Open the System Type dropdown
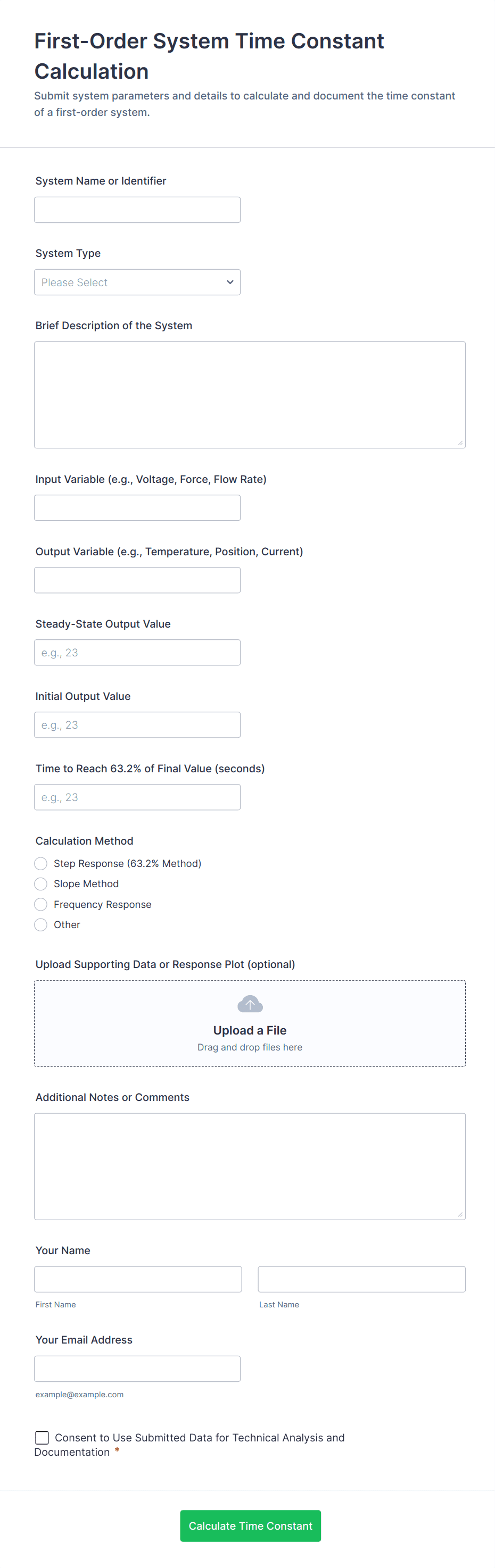 click(137, 282)
